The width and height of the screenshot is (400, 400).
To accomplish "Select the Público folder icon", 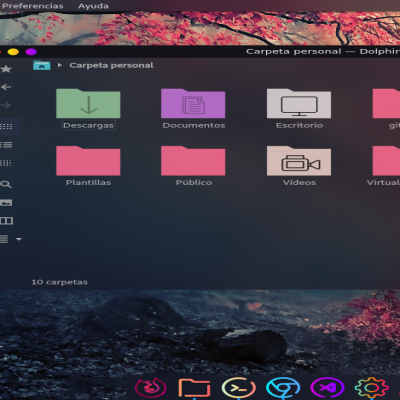I will 193,161.
